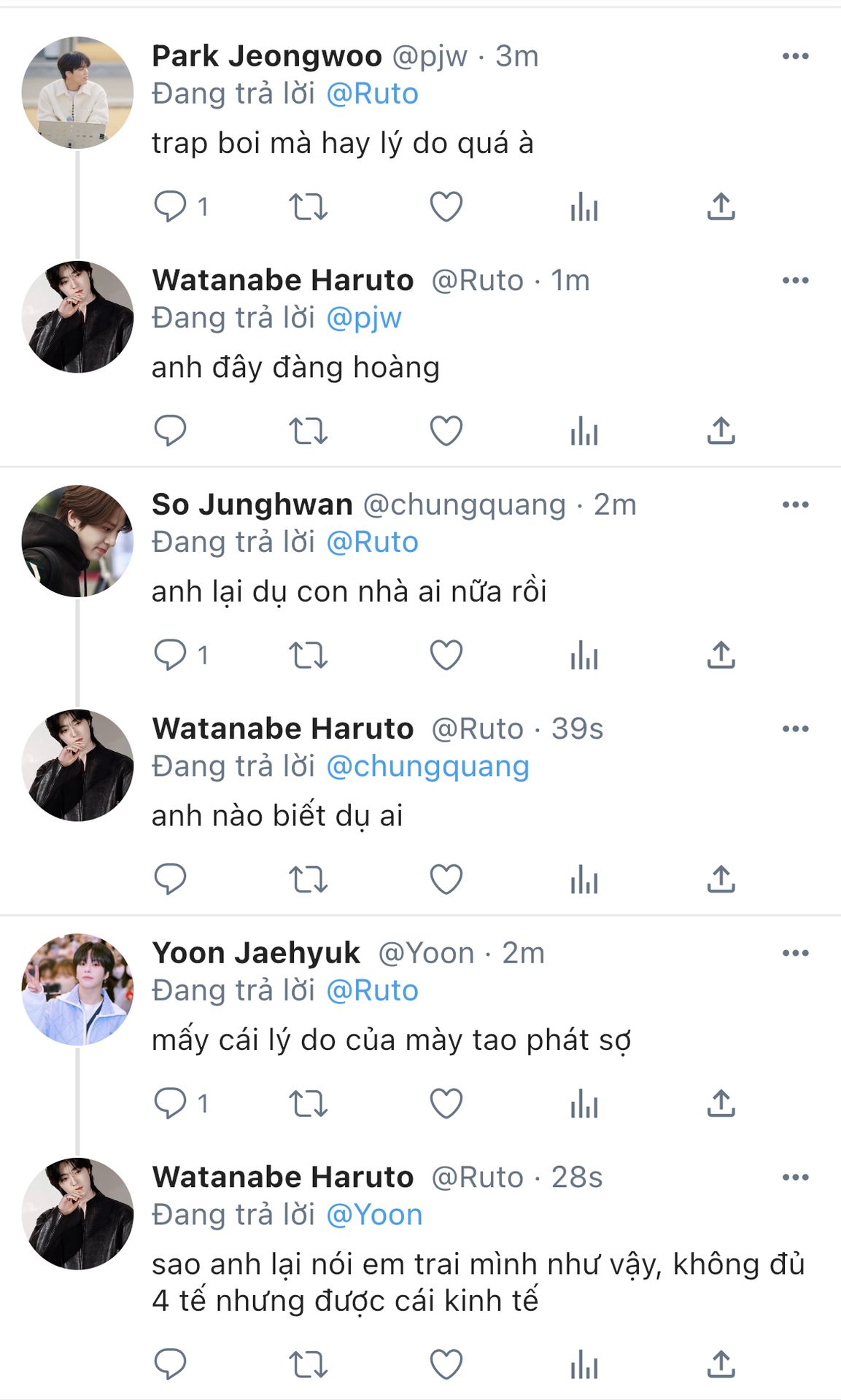Open Park Jeongwoo's profile name

click(267, 56)
